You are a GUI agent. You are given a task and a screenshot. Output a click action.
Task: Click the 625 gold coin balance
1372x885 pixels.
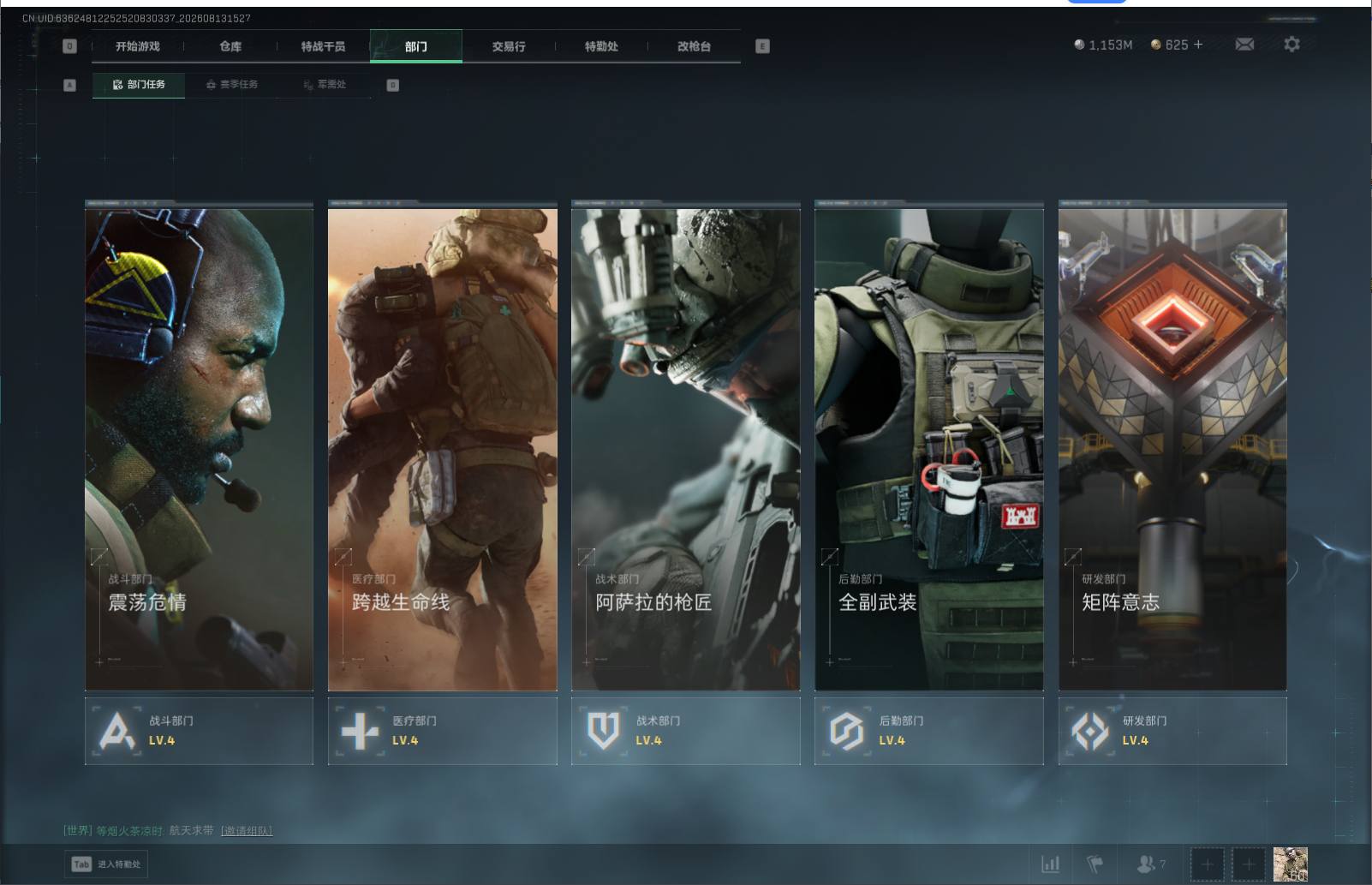tap(1169, 45)
